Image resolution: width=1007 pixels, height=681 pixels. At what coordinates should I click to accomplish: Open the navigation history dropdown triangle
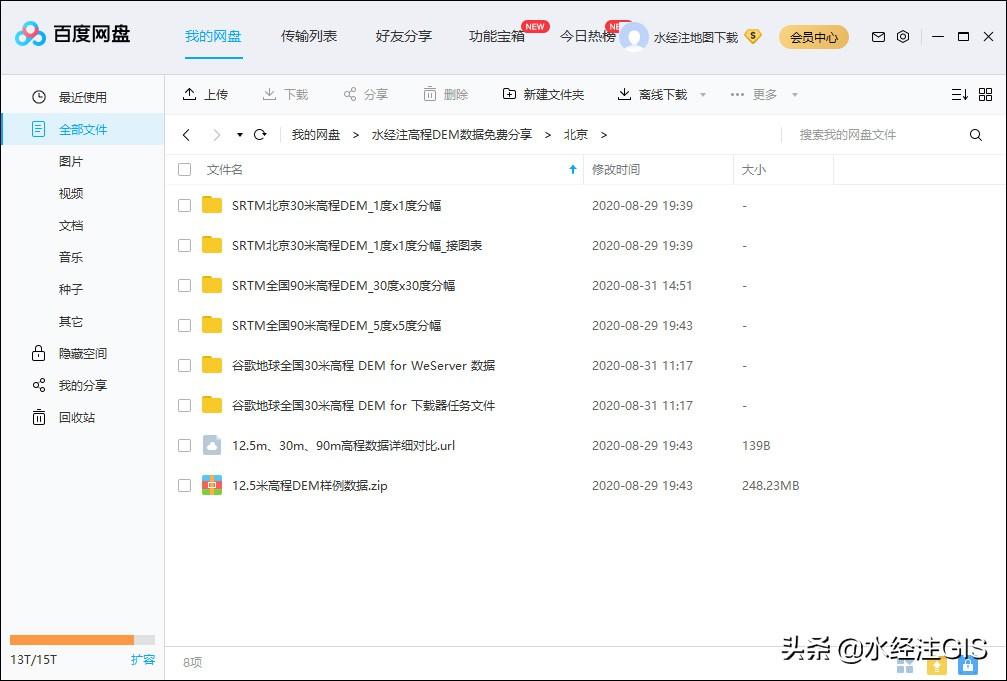pos(240,135)
